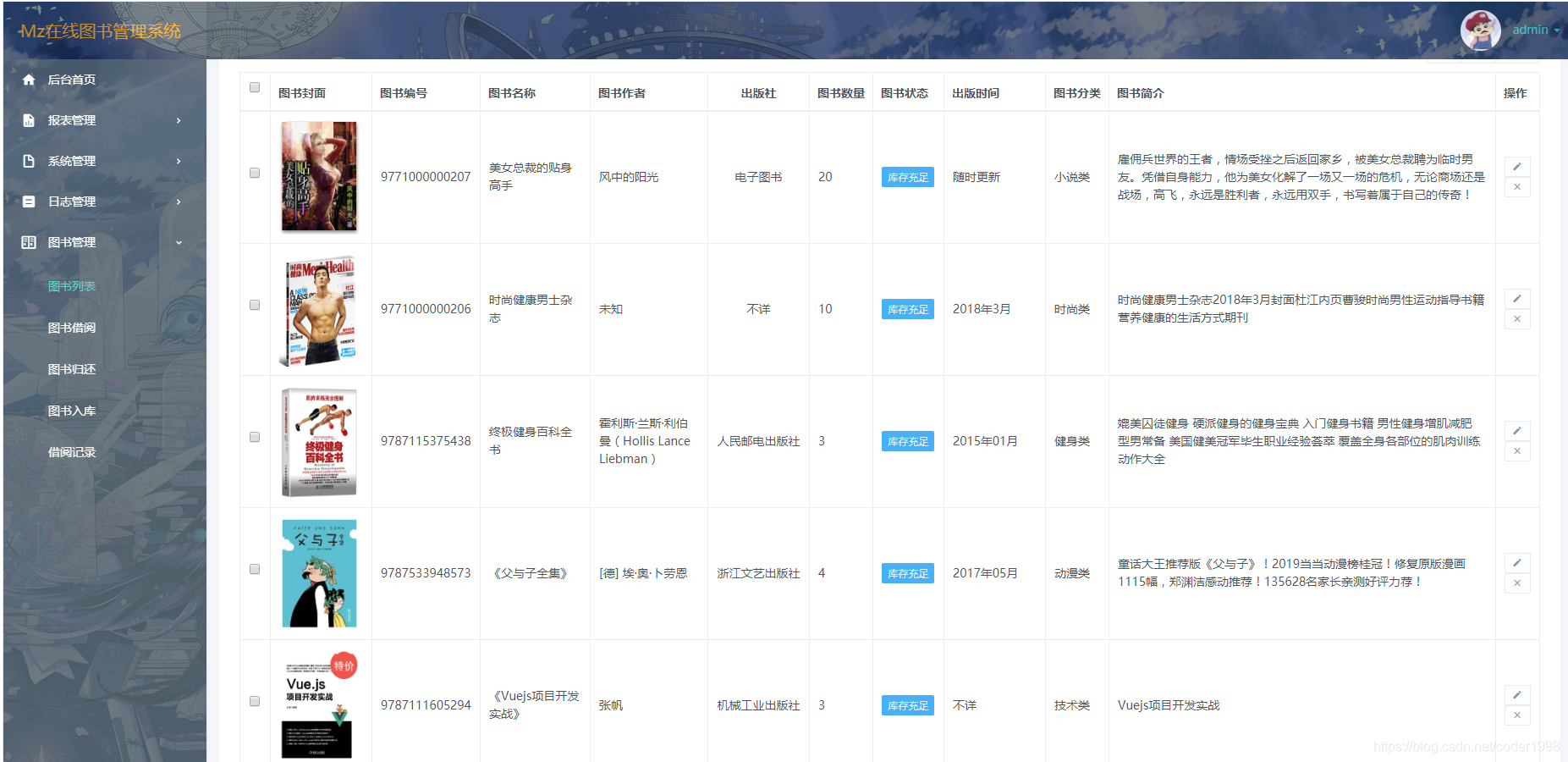Image resolution: width=1568 pixels, height=762 pixels.
Task: Select 图书借阅 in the sidebar menu
Action: [73, 328]
